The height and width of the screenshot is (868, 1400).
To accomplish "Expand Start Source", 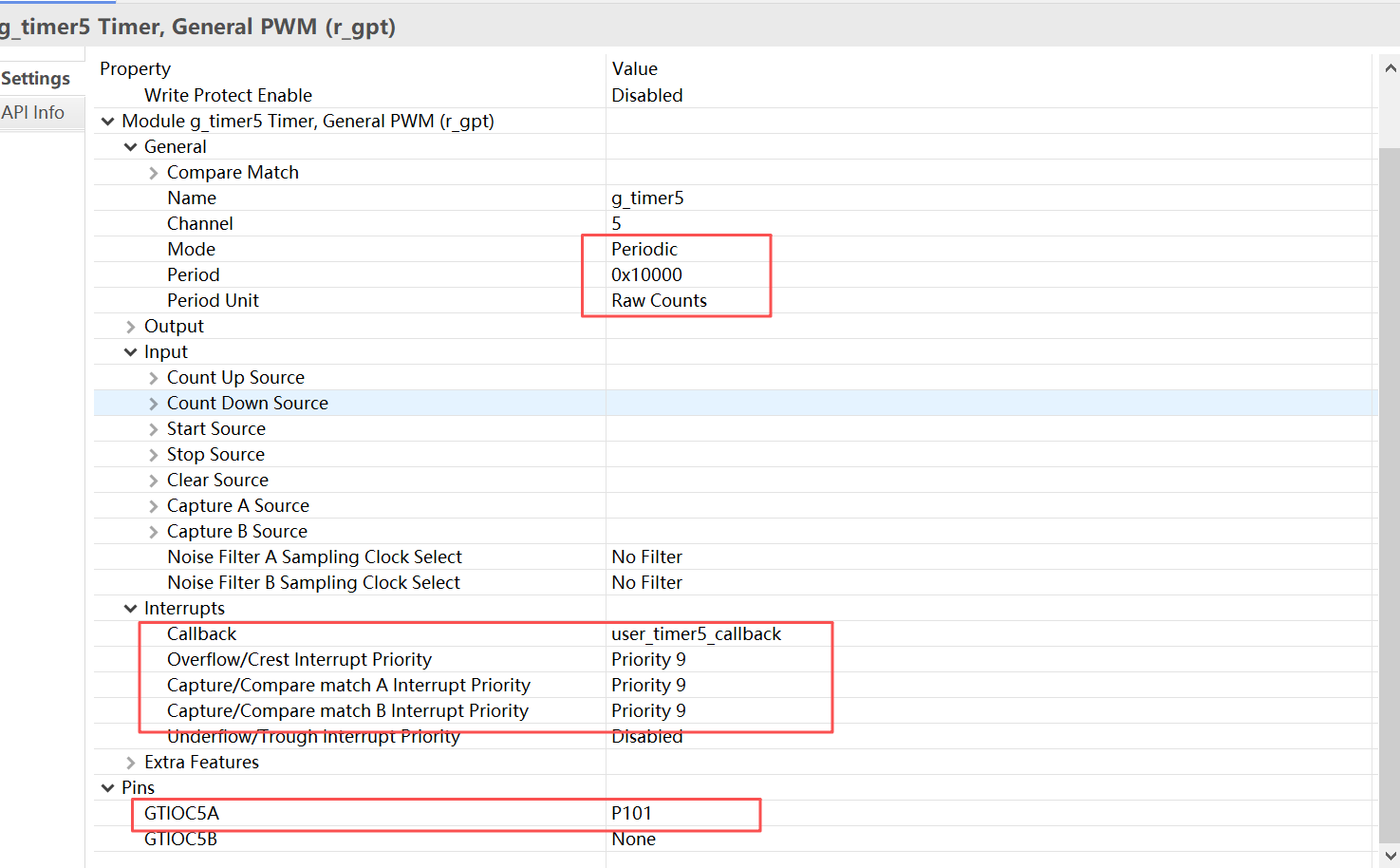I will click(153, 429).
